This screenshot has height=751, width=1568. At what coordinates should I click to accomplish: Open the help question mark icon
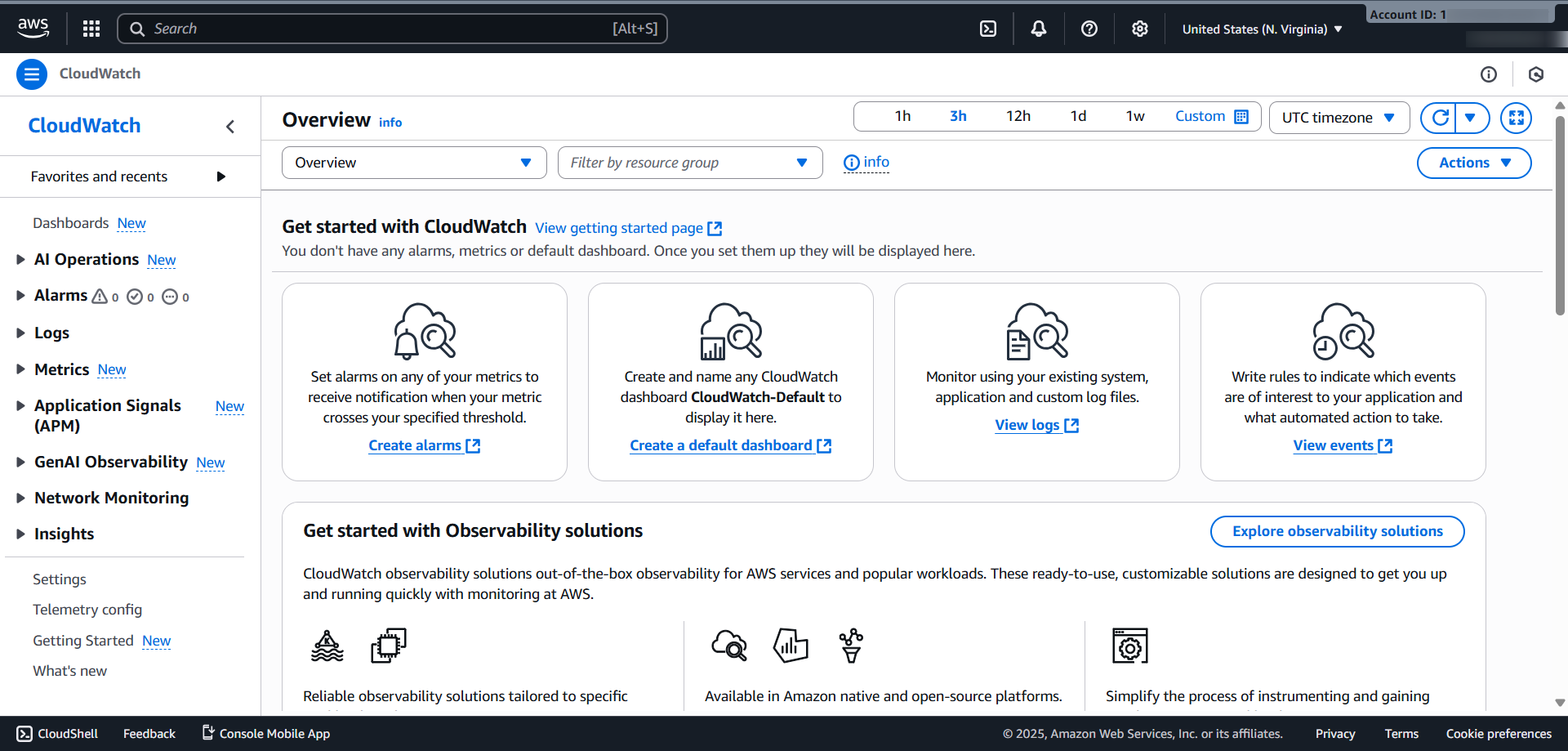tap(1089, 29)
